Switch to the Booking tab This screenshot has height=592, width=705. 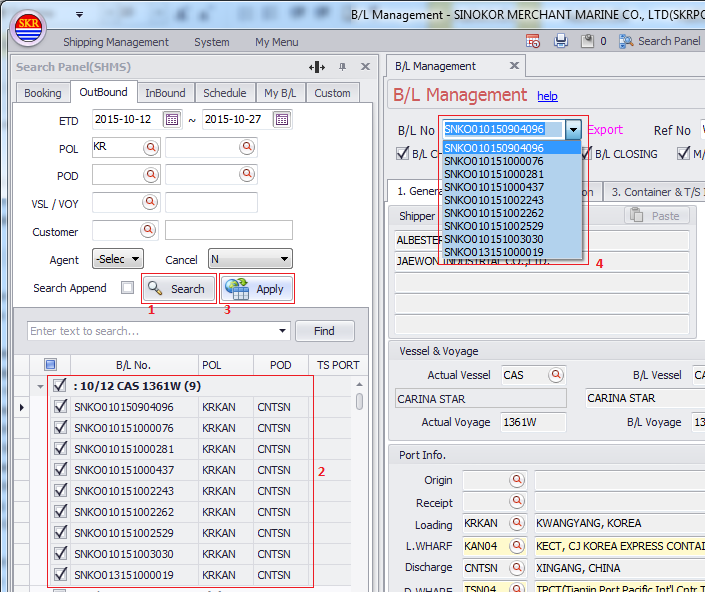tap(43, 93)
